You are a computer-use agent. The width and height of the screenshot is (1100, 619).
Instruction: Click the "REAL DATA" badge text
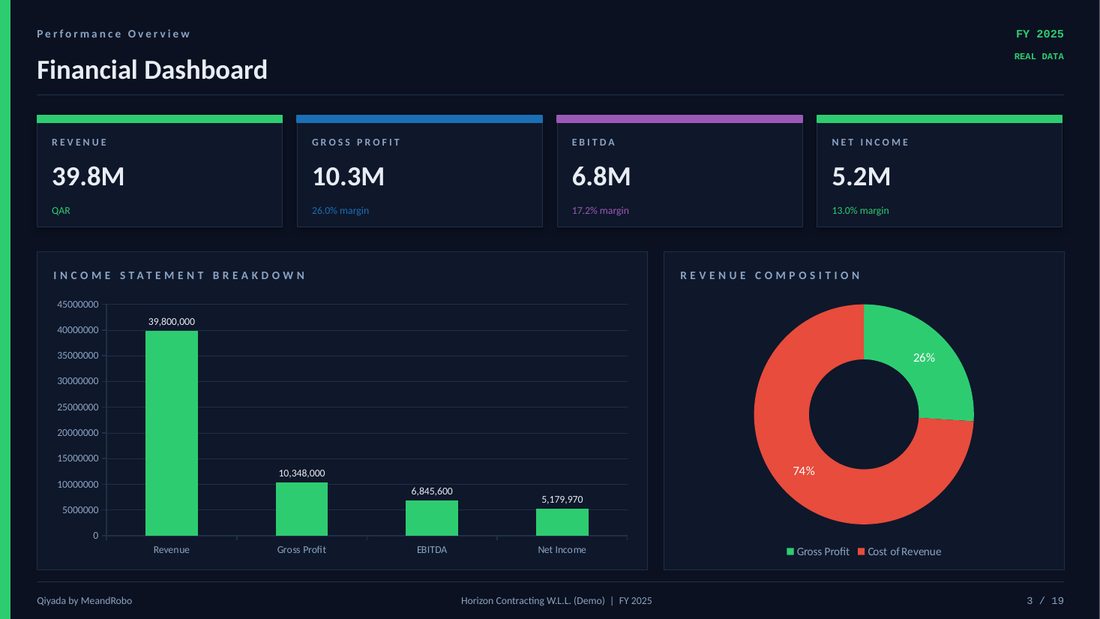click(x=1039, y=56)
